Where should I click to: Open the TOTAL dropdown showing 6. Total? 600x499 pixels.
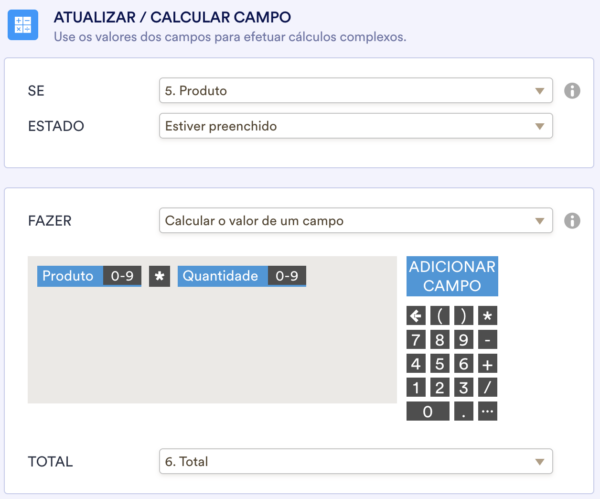pyautogui.click(x=355, y=462)
